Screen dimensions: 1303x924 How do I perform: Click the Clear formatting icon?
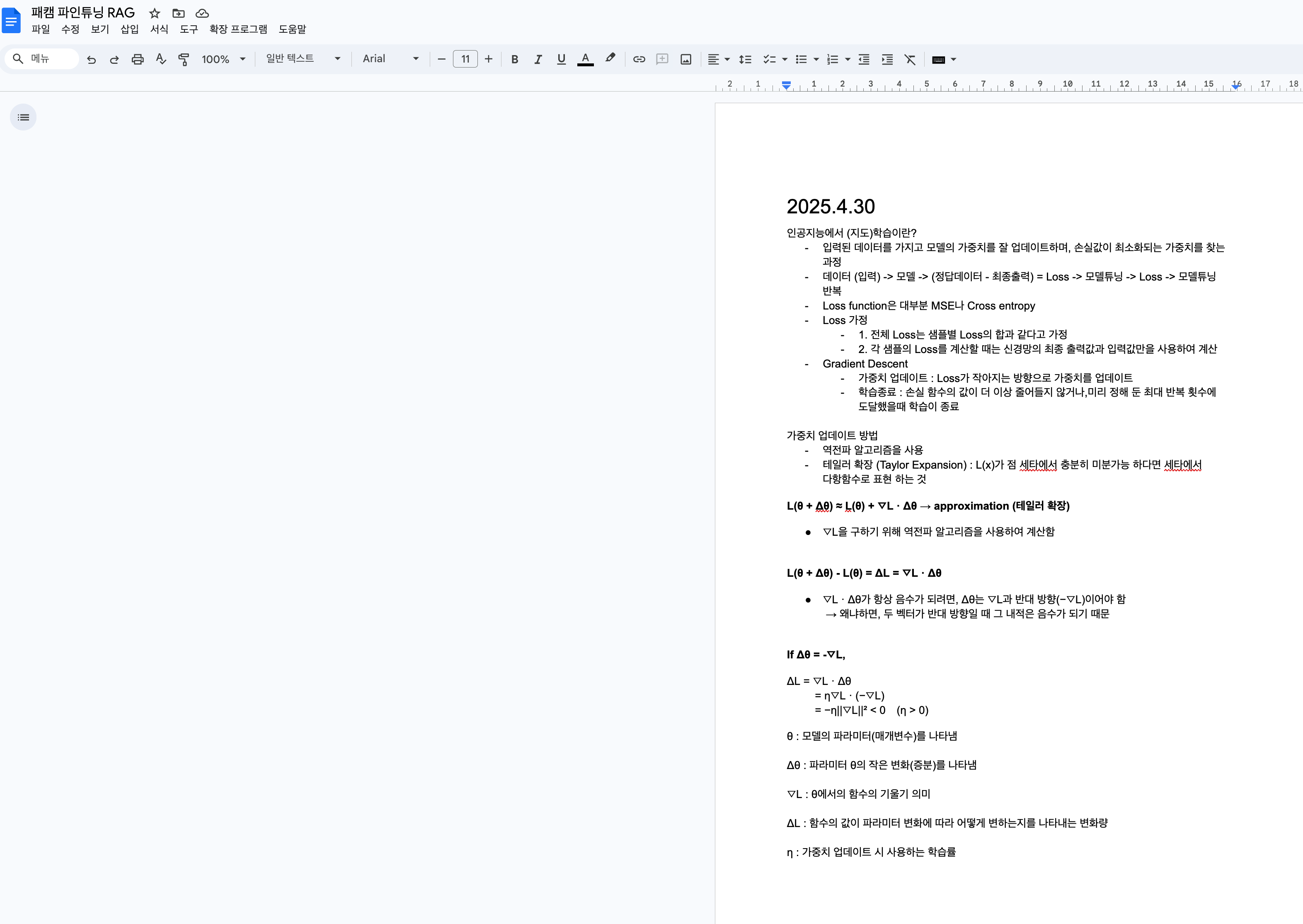click(910, 59)
